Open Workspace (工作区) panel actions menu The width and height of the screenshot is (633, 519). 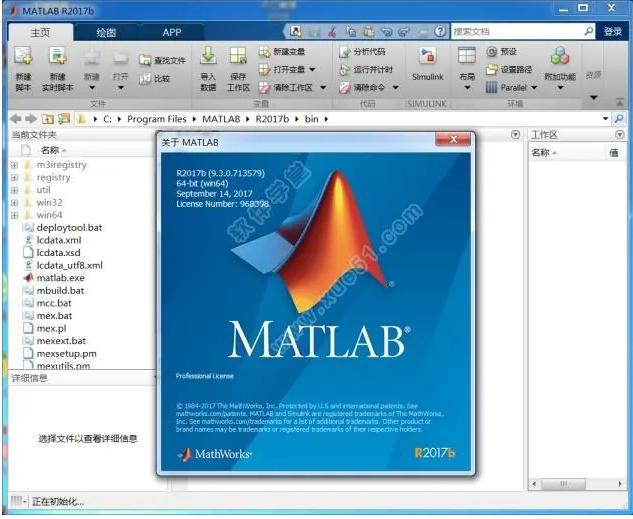(620, 134)
